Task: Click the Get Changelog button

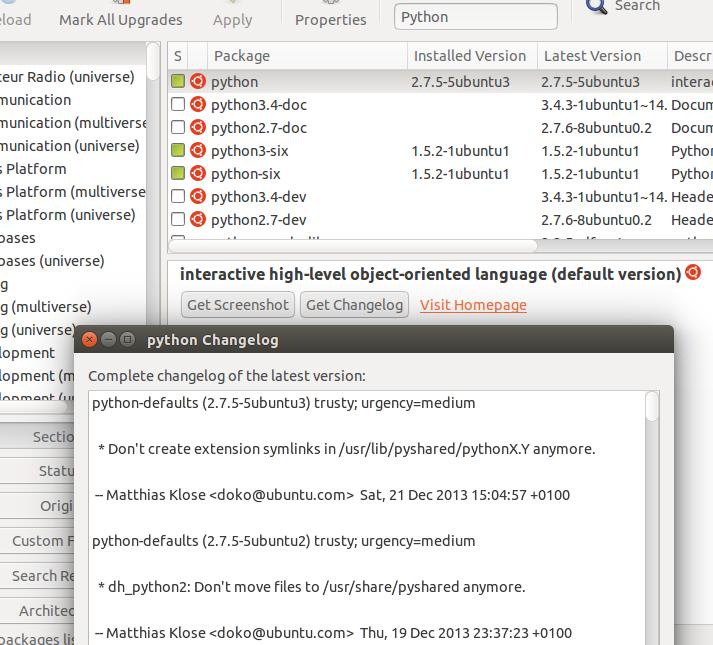Action: click(355, 305)
